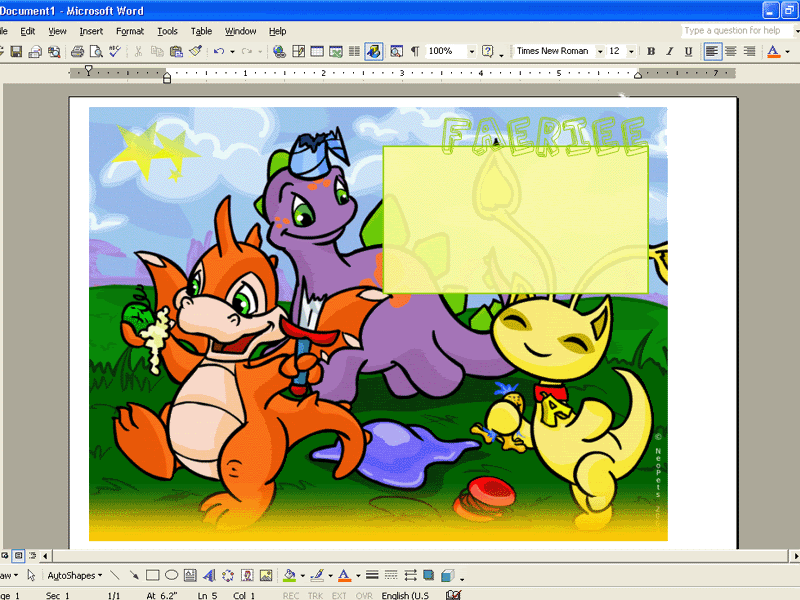Insert a Microsoft Excel worksheet
Image resolution: width=800 pixels, height=600 pixels.
(336, 51)
